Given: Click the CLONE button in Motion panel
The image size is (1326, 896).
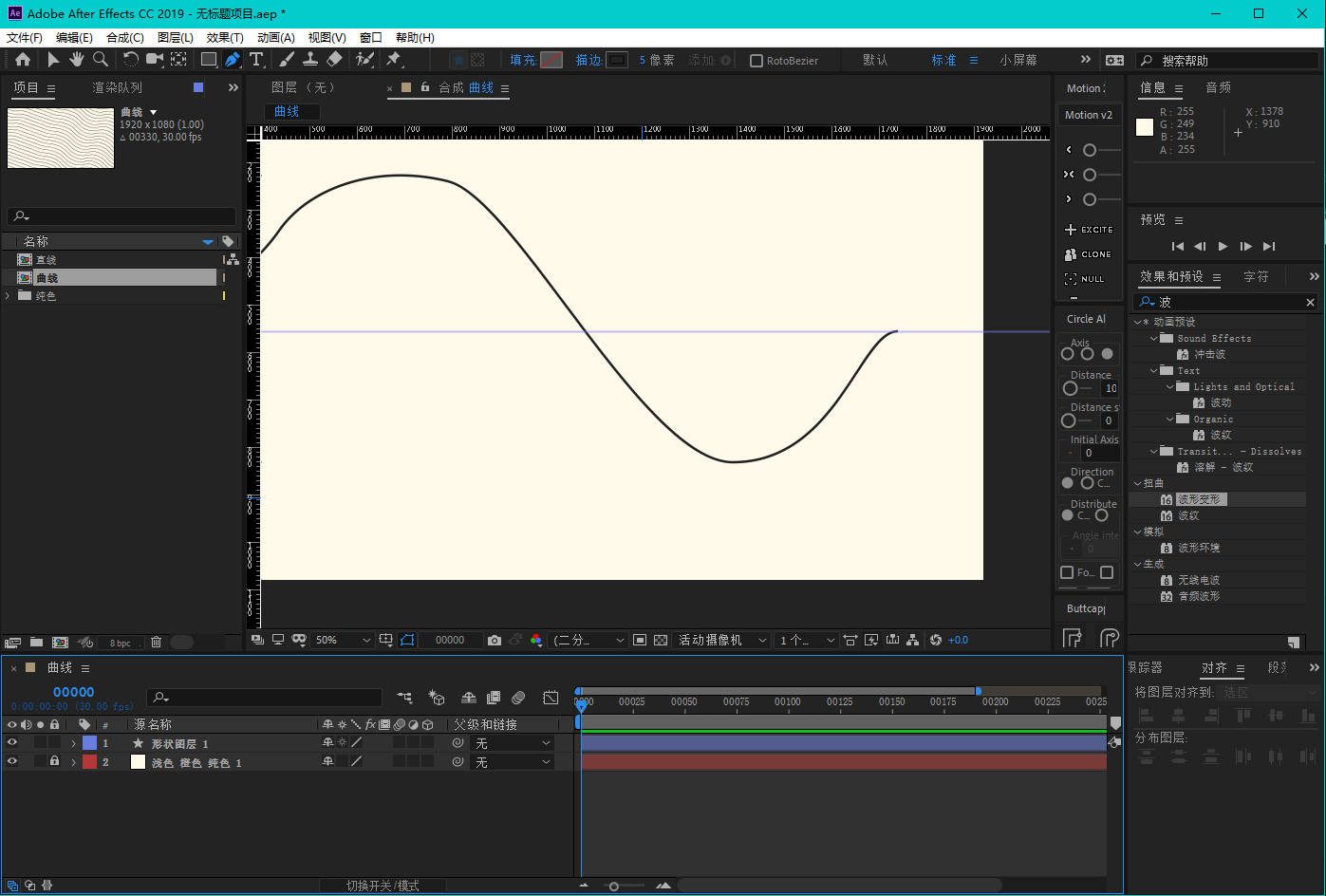Looking at the screenshot, I should tap(1089, 254).
